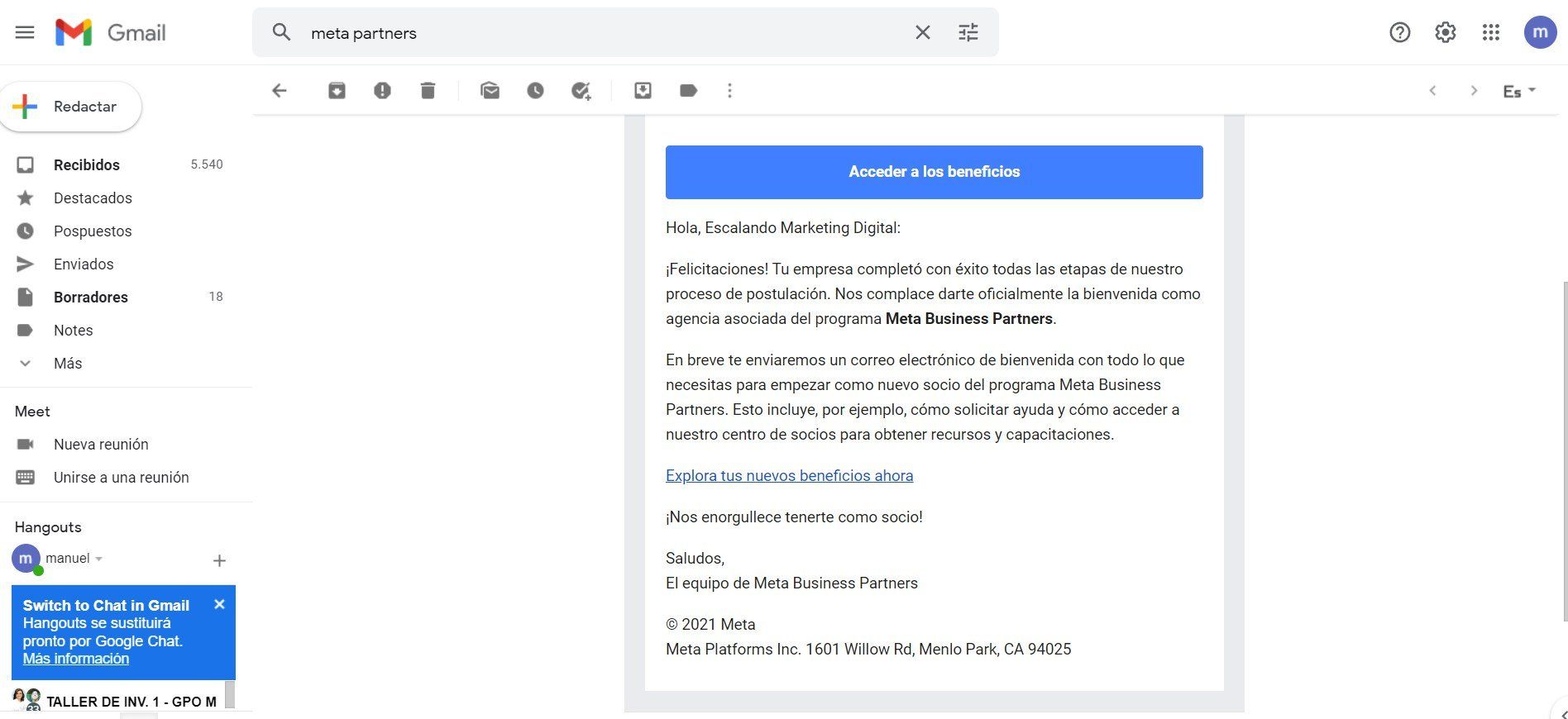
Task: Click the Gmail logo
Action: click(111, 33)
